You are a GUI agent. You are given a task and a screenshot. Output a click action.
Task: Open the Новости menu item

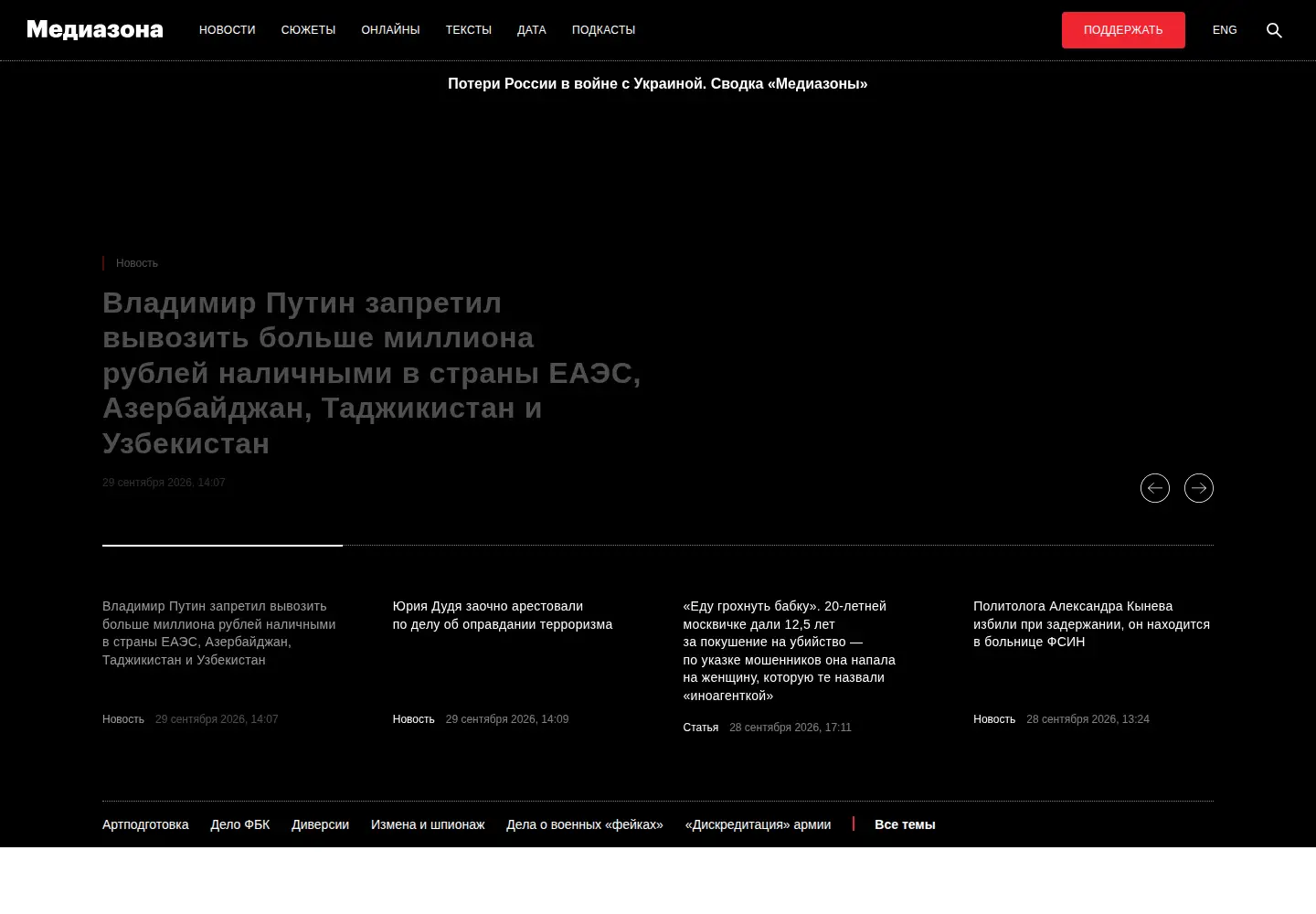(x=228, y=30)
